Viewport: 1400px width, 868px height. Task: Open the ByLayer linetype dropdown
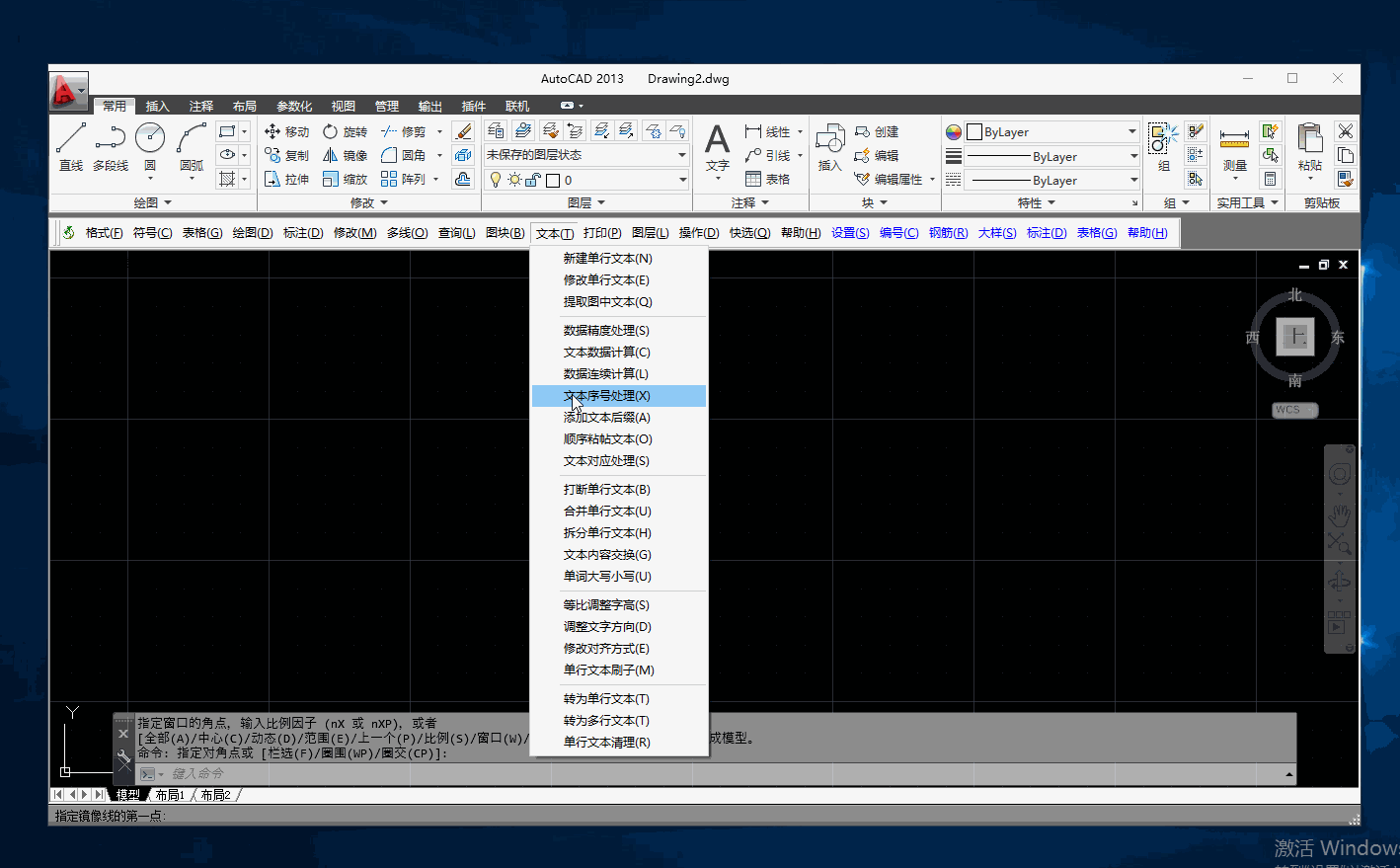(x=1052, y=180)
